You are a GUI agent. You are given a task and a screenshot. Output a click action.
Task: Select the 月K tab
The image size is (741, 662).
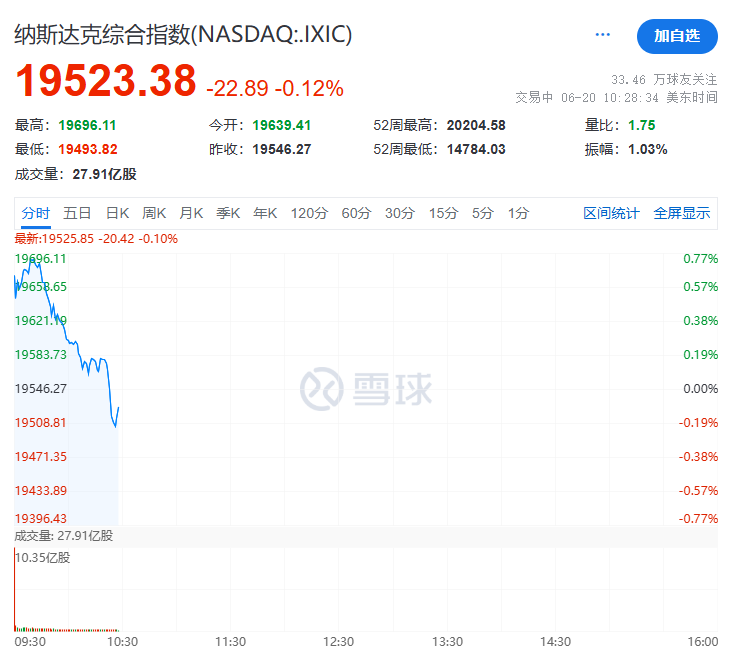[x=191, y=213]
